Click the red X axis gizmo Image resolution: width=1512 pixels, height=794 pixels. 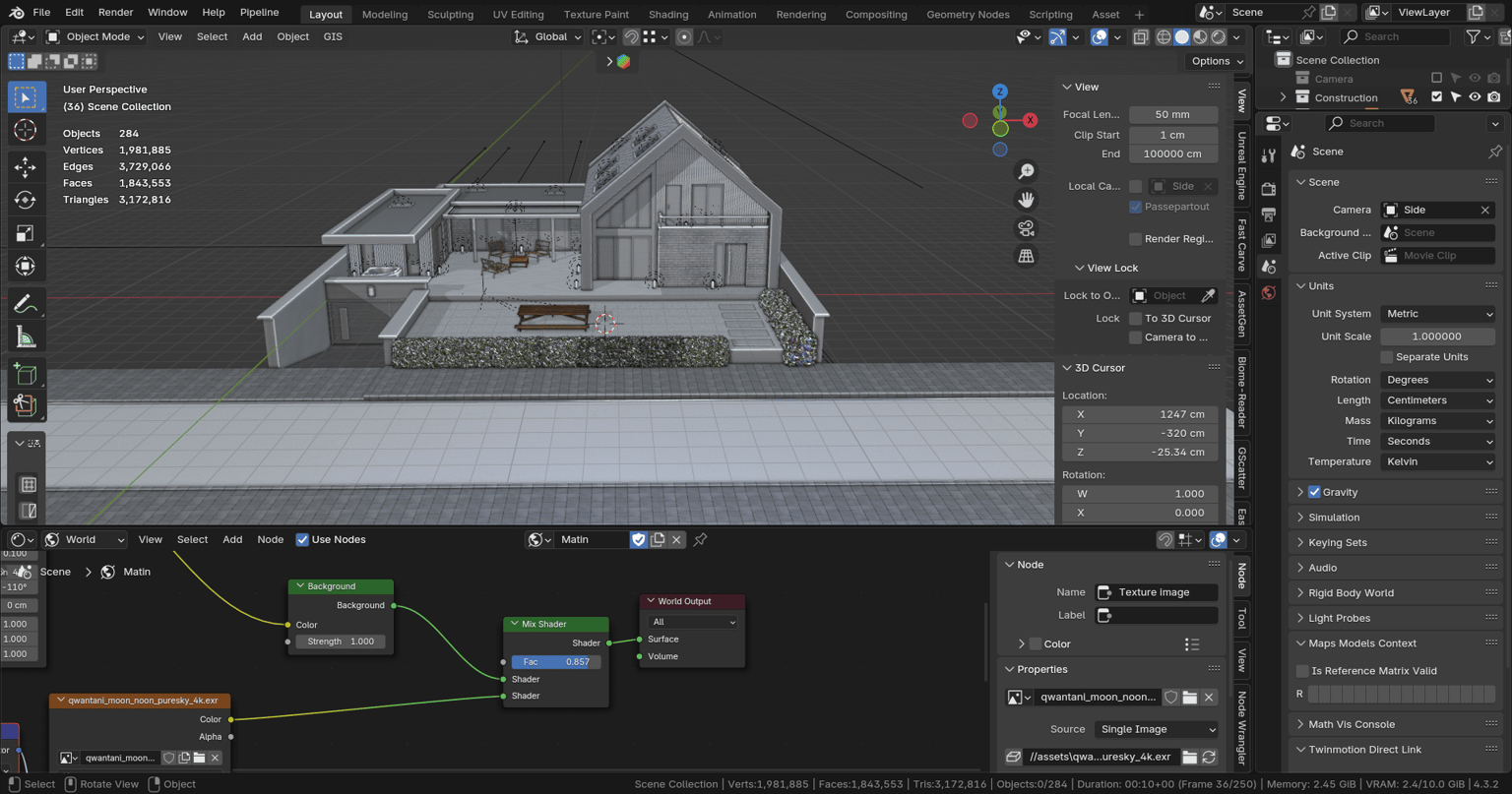pyautogui.click(x=1030, y=120)
